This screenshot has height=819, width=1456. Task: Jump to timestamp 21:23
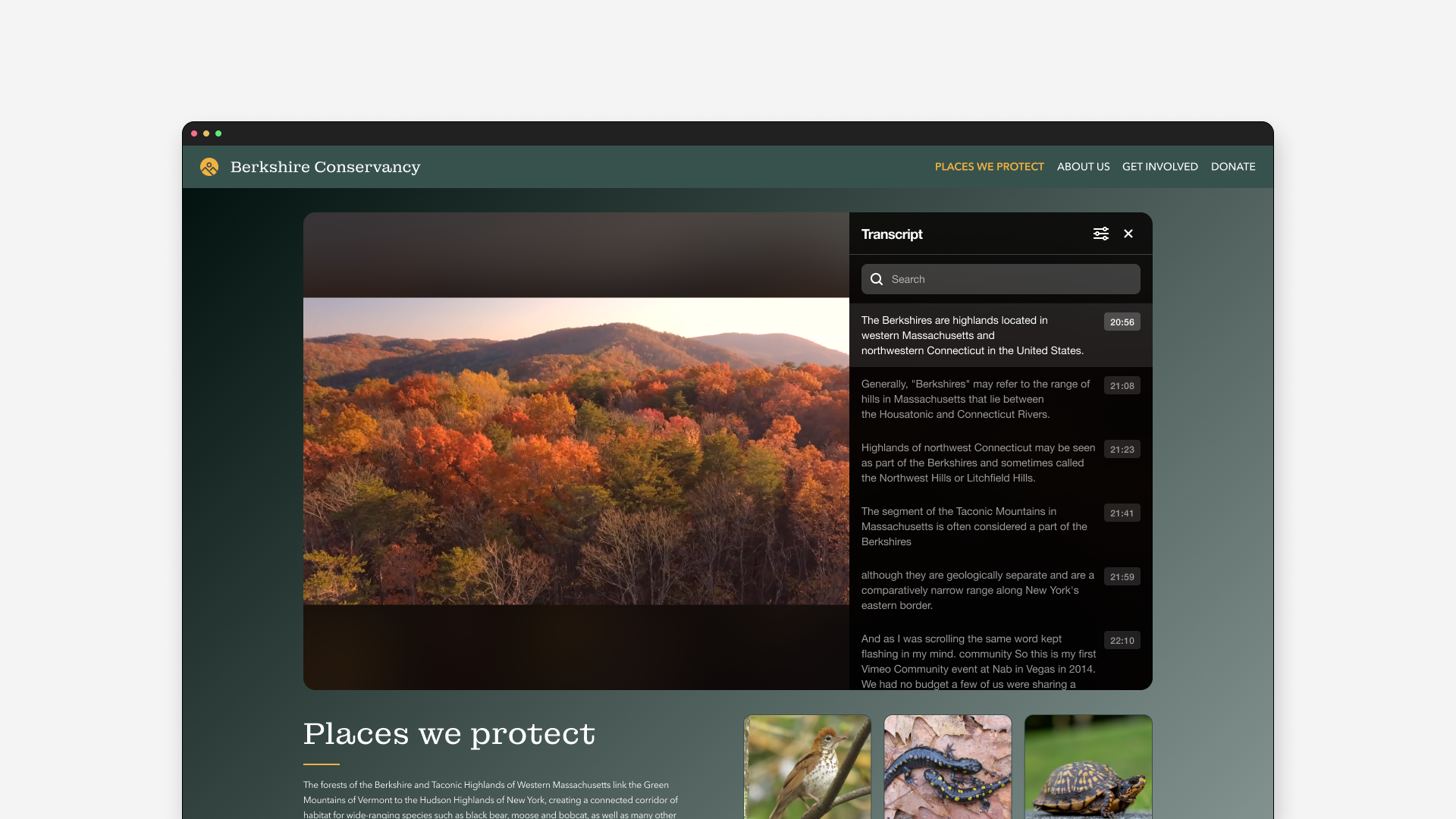1122,450
